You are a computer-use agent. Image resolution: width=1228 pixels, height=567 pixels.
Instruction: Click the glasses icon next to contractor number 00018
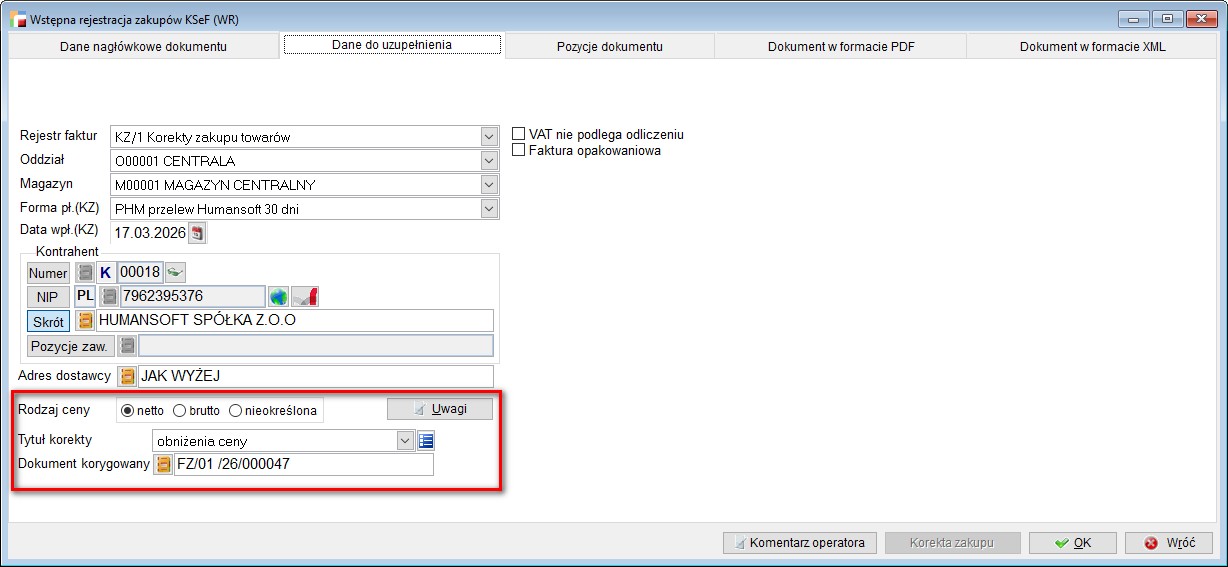pos(175,272)
